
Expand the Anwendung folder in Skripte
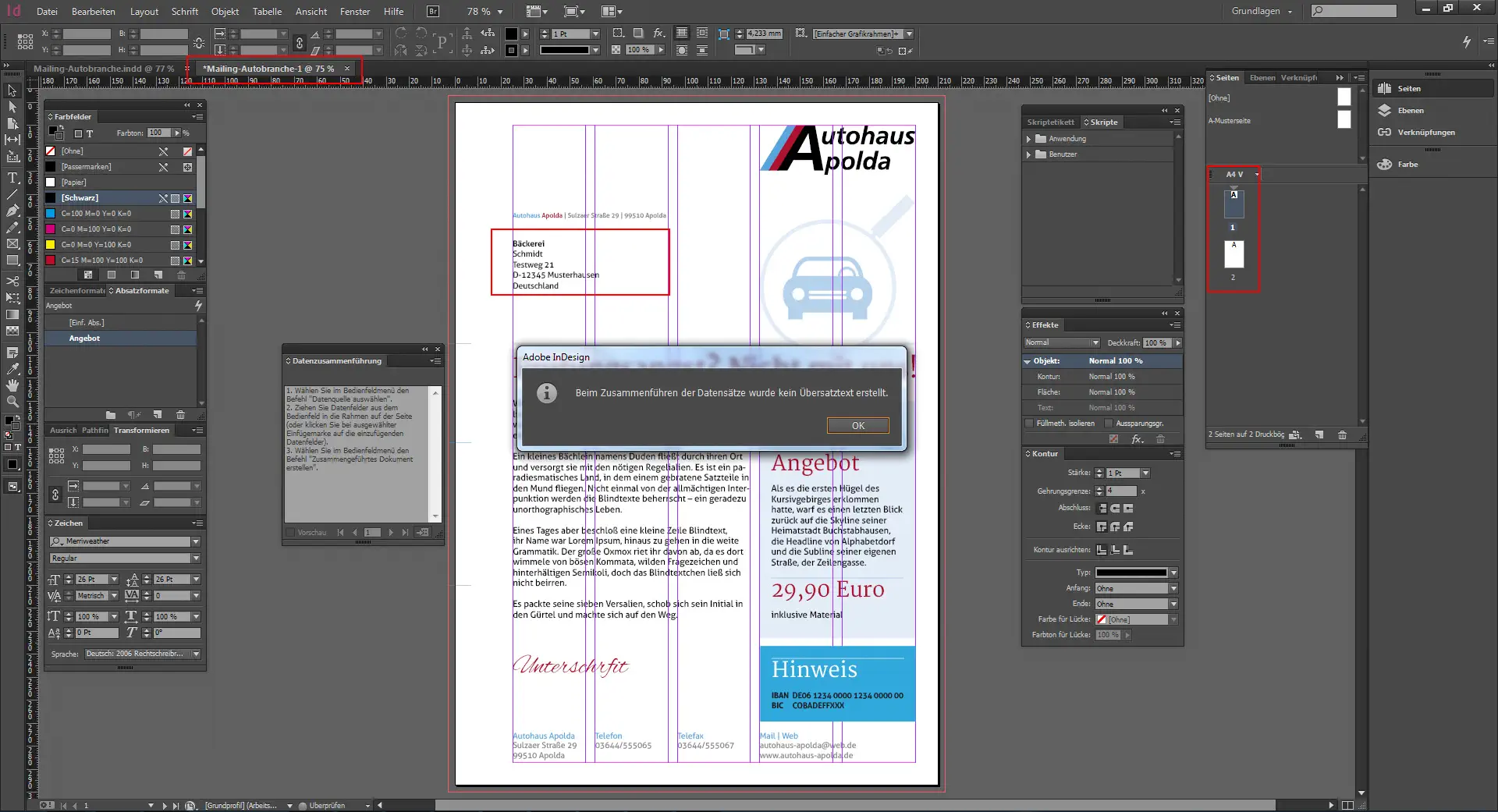(x=1028, y=139)
